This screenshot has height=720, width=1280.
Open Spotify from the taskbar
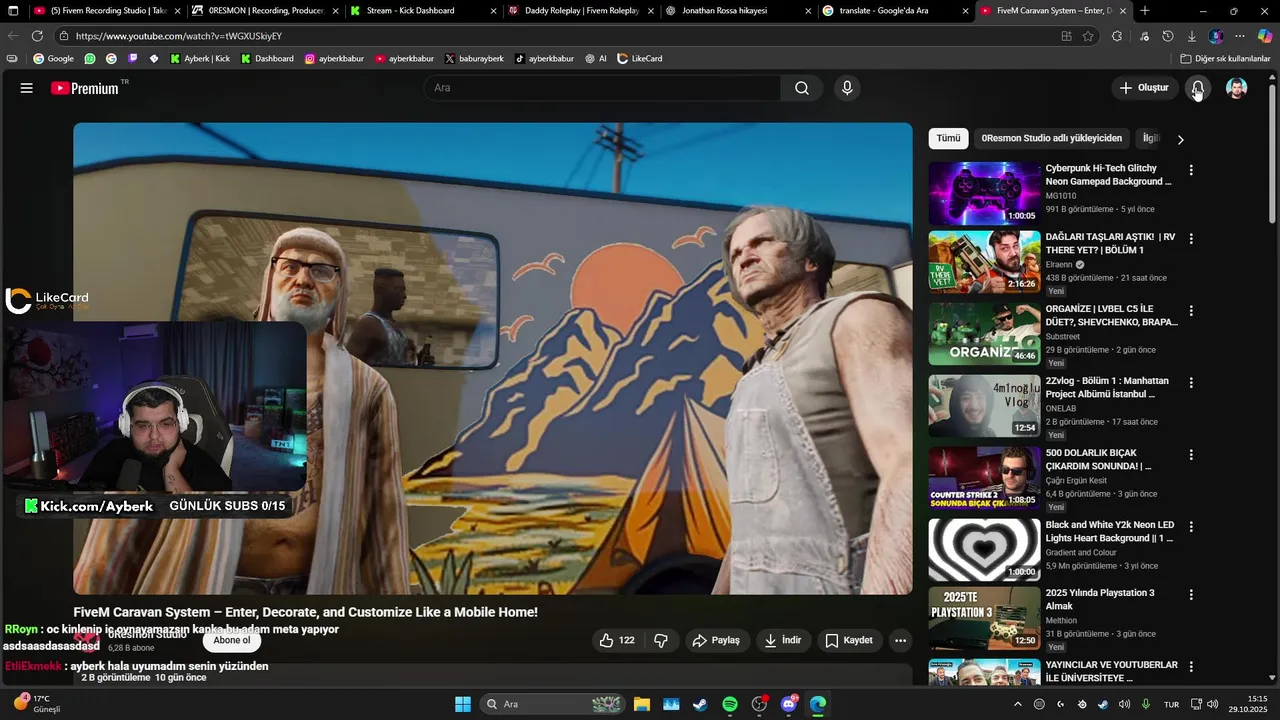point(730,704)
